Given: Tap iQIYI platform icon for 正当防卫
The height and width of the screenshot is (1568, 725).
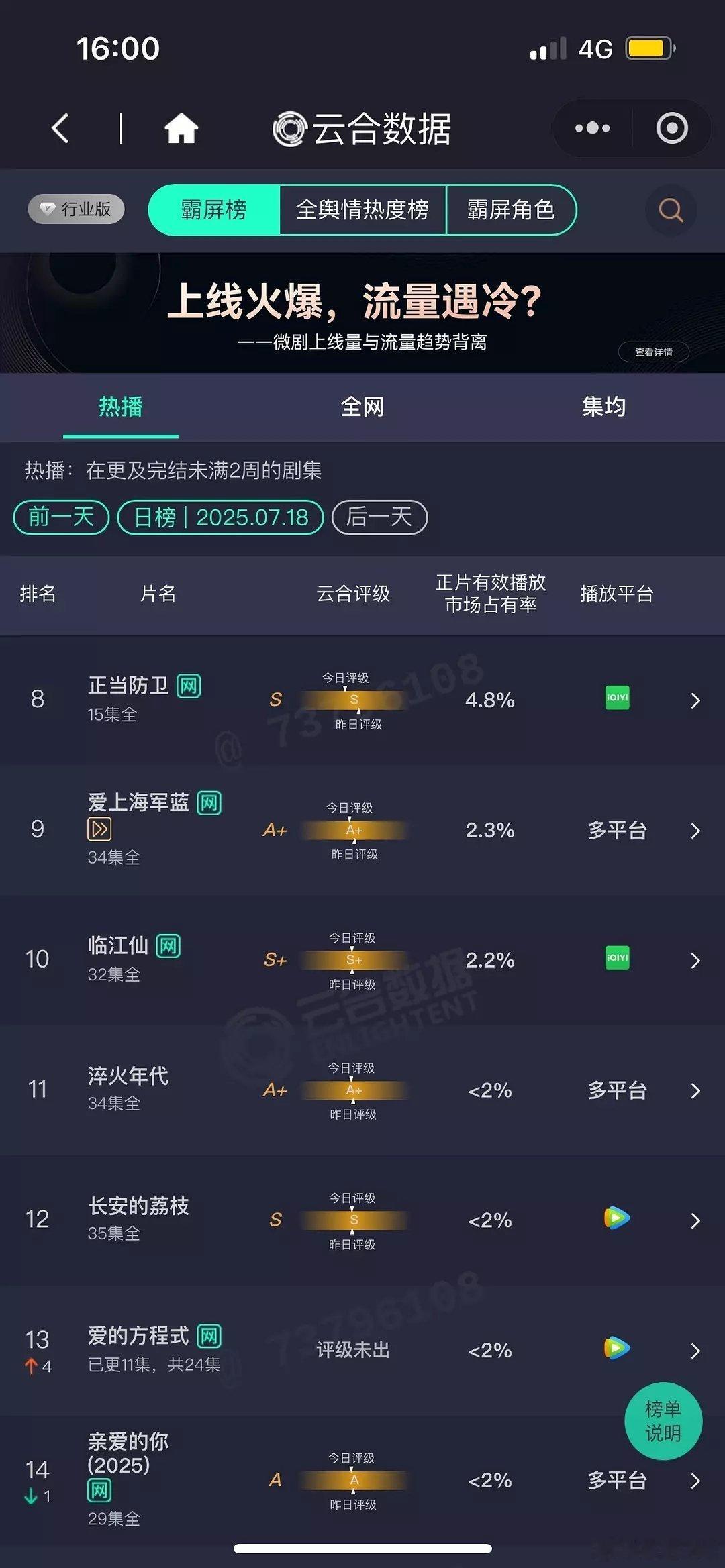Looking at the screenshot, I should (x=617, y=698).
